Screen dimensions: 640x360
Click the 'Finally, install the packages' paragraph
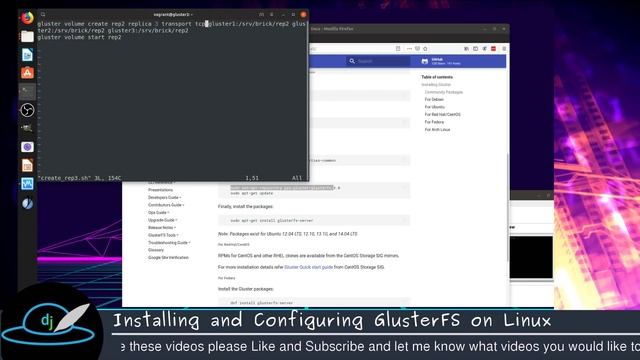(245, 207)
